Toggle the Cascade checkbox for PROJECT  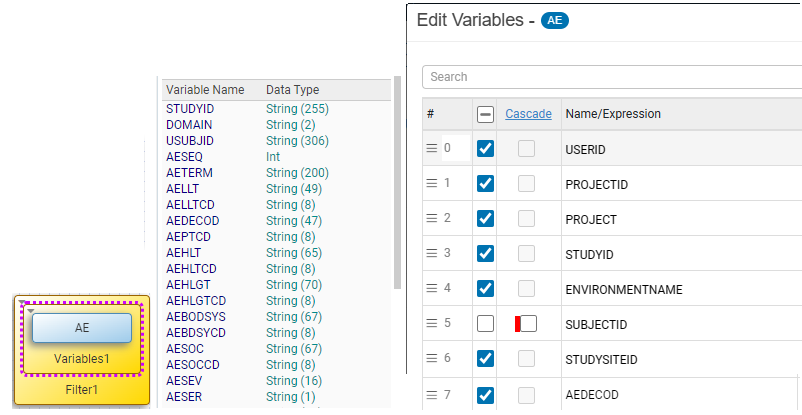pos(526,219)
